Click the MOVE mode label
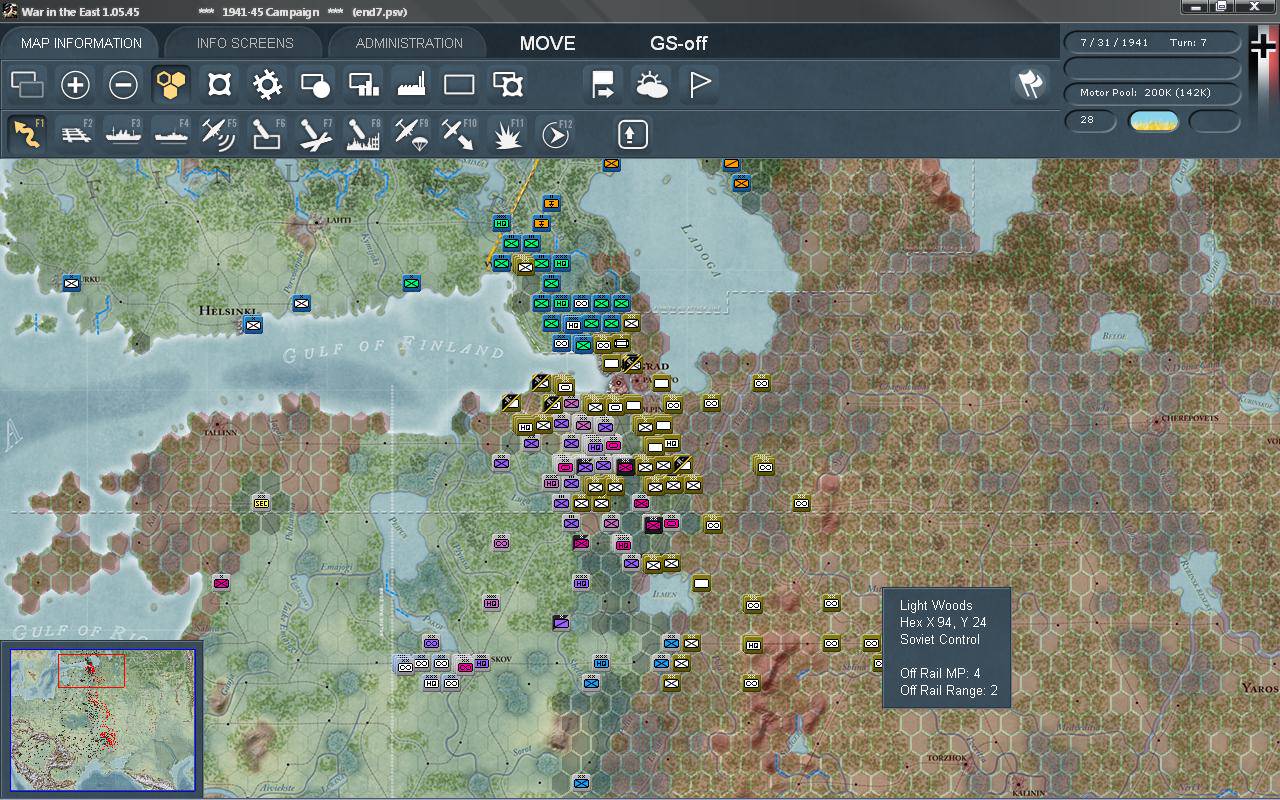The height and width of the screenshot is (800, 1280). (x=547, y=44)
